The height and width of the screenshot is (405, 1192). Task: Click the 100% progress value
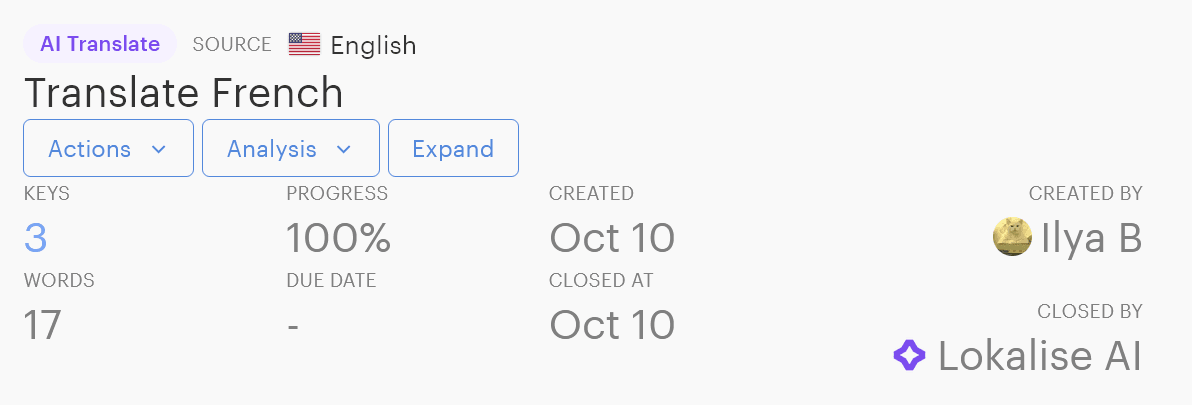(x=338, y=238)
